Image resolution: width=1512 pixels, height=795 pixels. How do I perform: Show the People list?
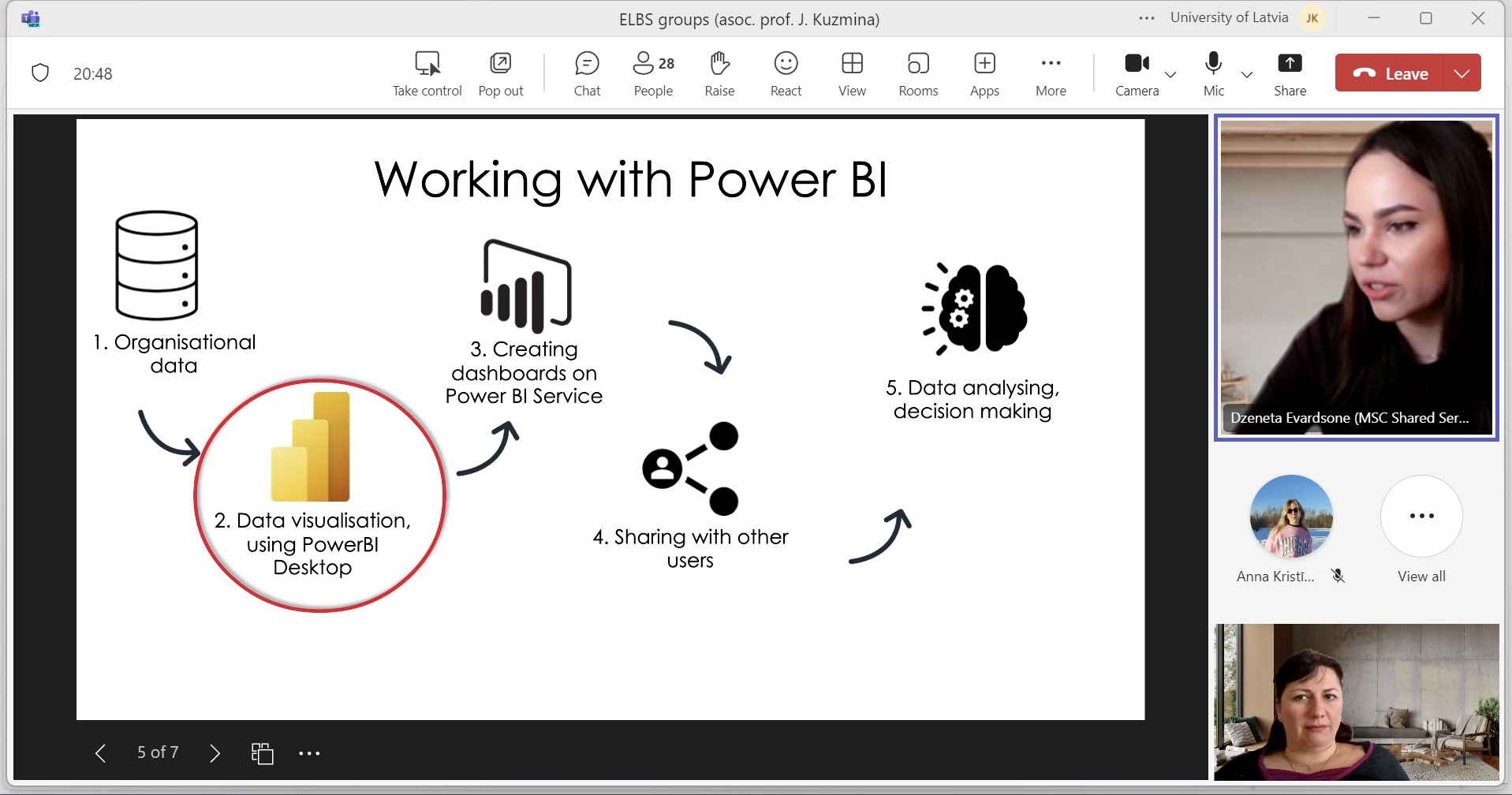[x=654, y=74]
